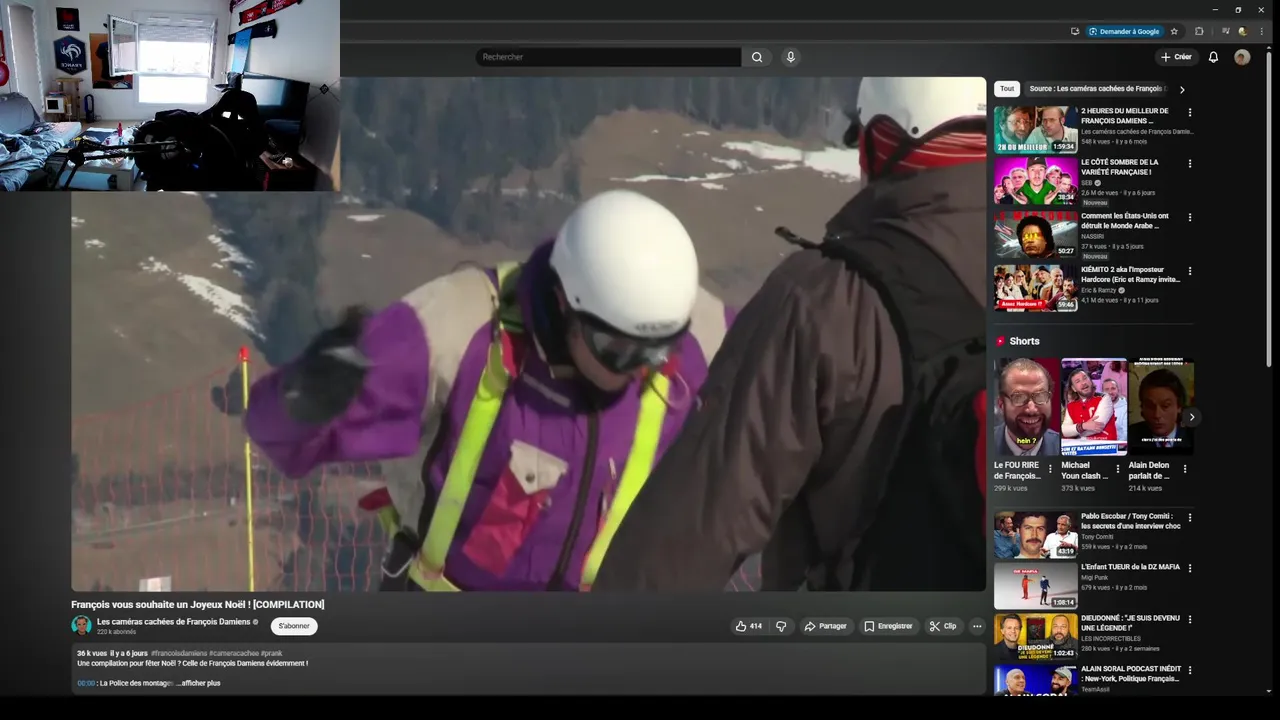Image resolution: width=1280 pixels, height=720 pixels.
Task: Open 'KIEMITO 2 aka l'imposteur' thumbnail
Action: pyautogui.click(x=1035, y=288)
